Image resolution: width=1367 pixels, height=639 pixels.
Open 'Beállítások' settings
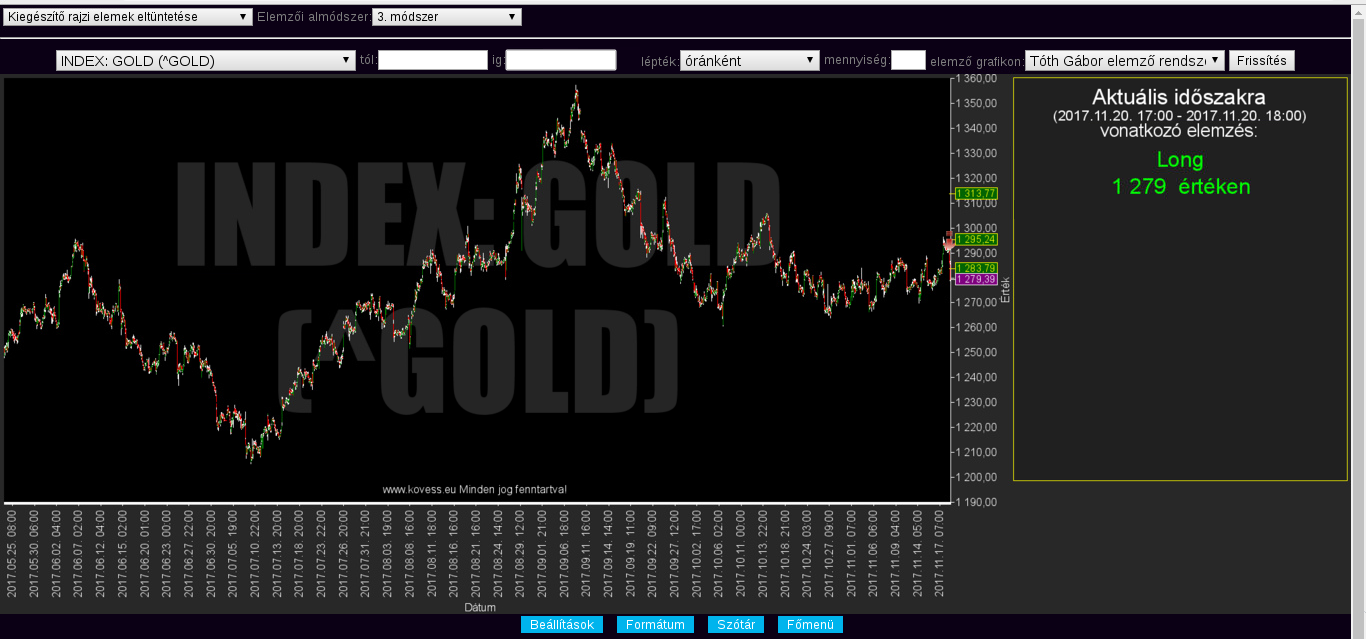click(561, 625)
